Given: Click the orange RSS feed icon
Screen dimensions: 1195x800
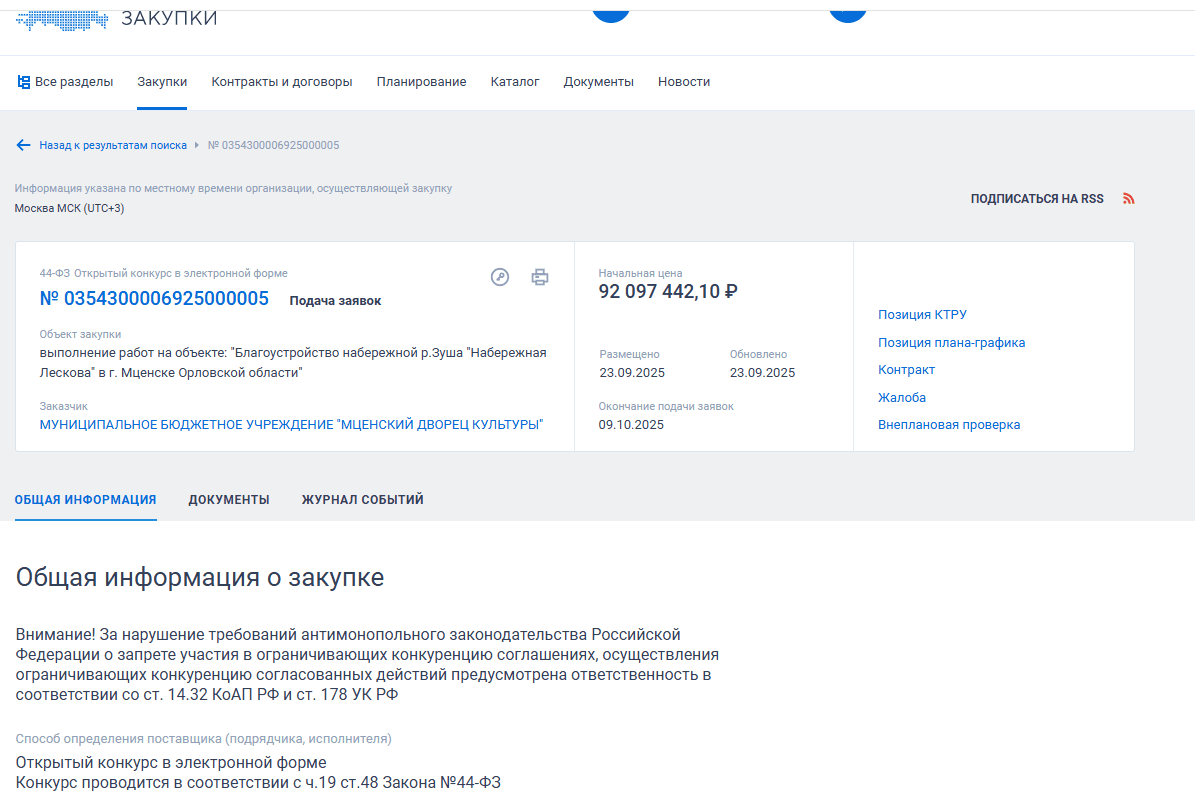Looking at the screenshot, I should [x=1129, y=199].
